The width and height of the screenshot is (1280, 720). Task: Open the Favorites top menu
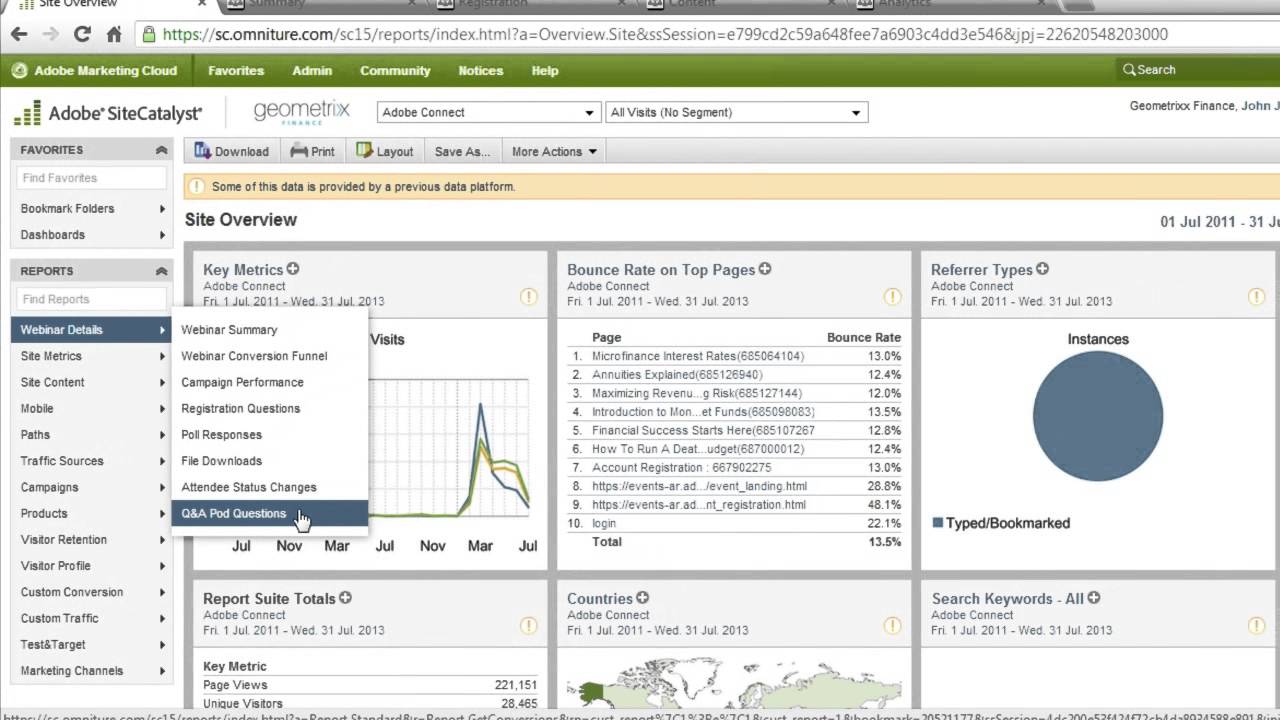tap(236, 71)
